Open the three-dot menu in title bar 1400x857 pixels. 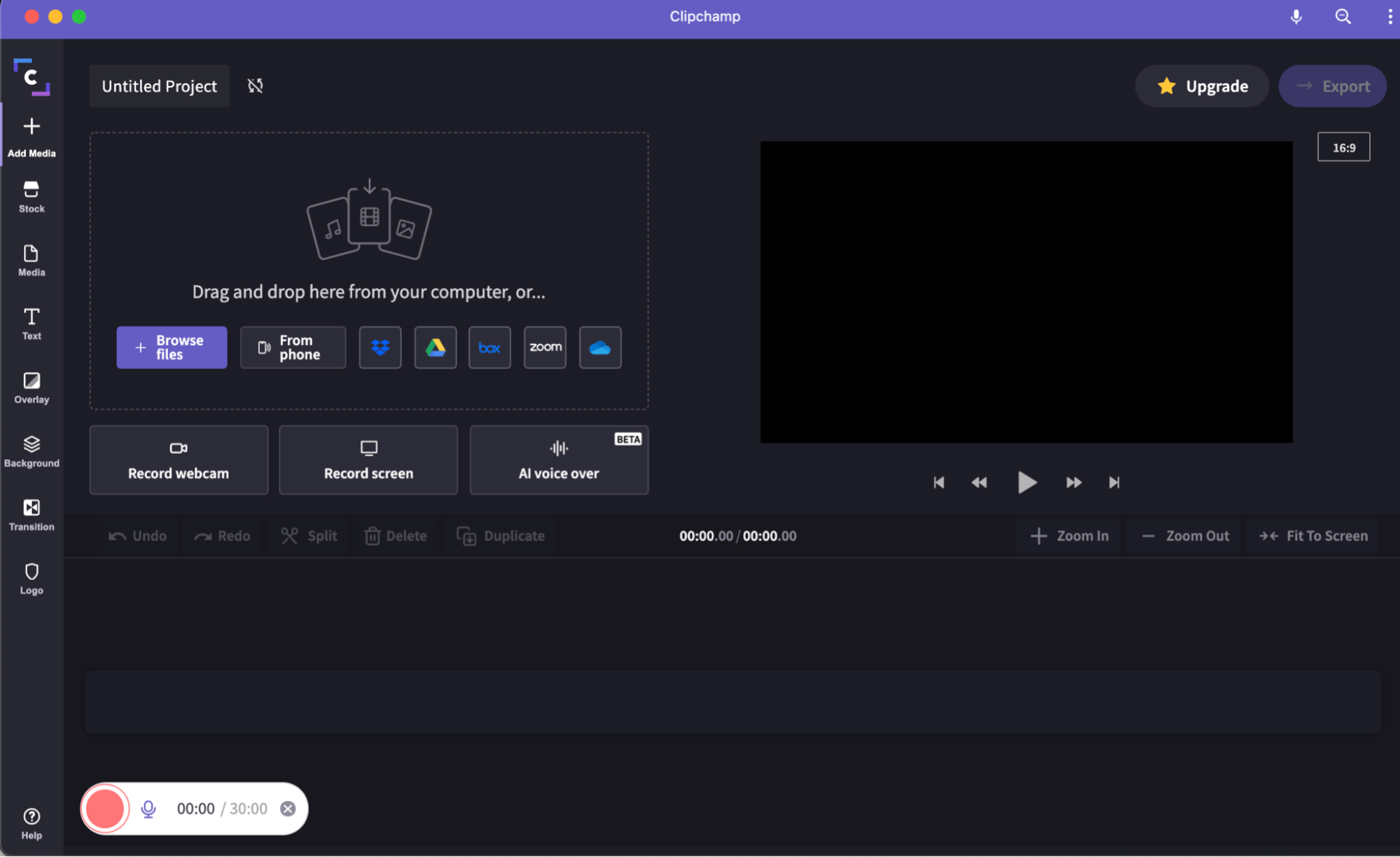point(1389,17)
